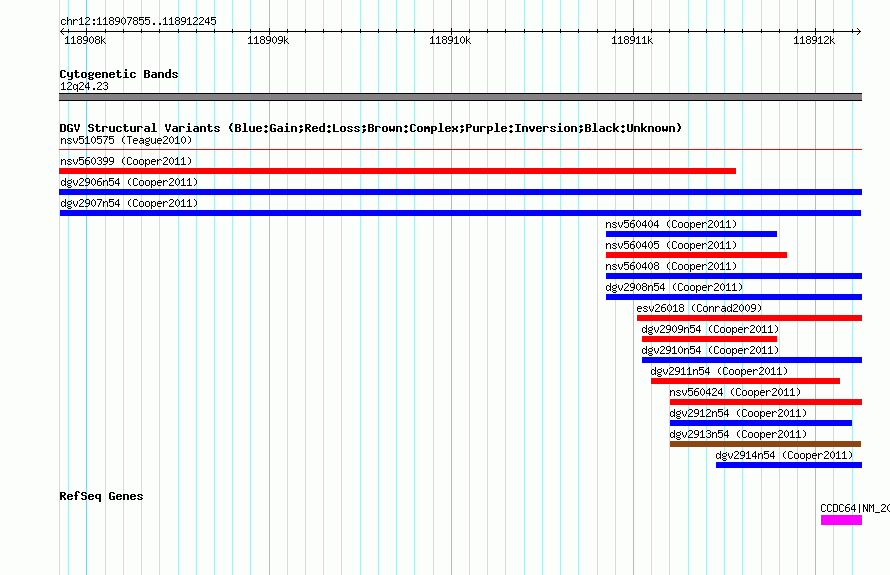This screenshot has height=575, width=890.
Task: Click the 118909k ruler label
Action: [268, 40]
